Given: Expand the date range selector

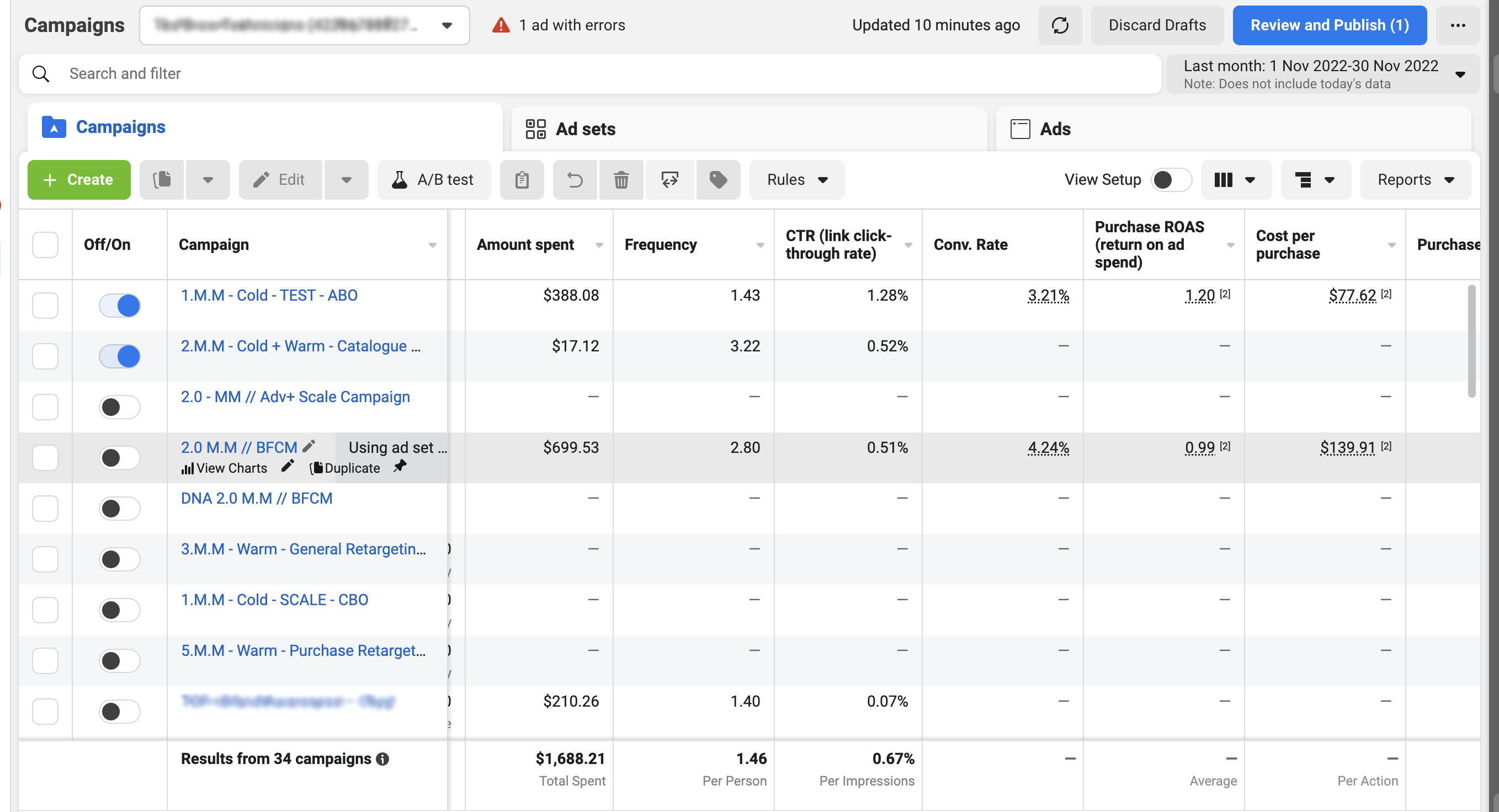Looking at the screenshot, I should (x=1322, y=74).
